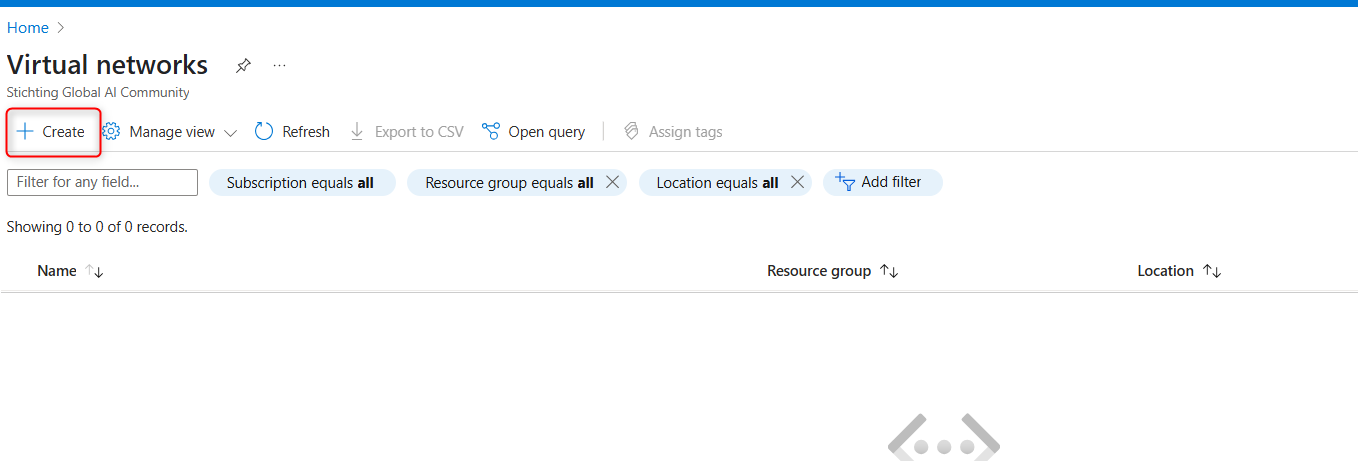Viewport: 1358px width, 461px height.
Task: Click the Assign tags icon
Action: click(631, 132)
